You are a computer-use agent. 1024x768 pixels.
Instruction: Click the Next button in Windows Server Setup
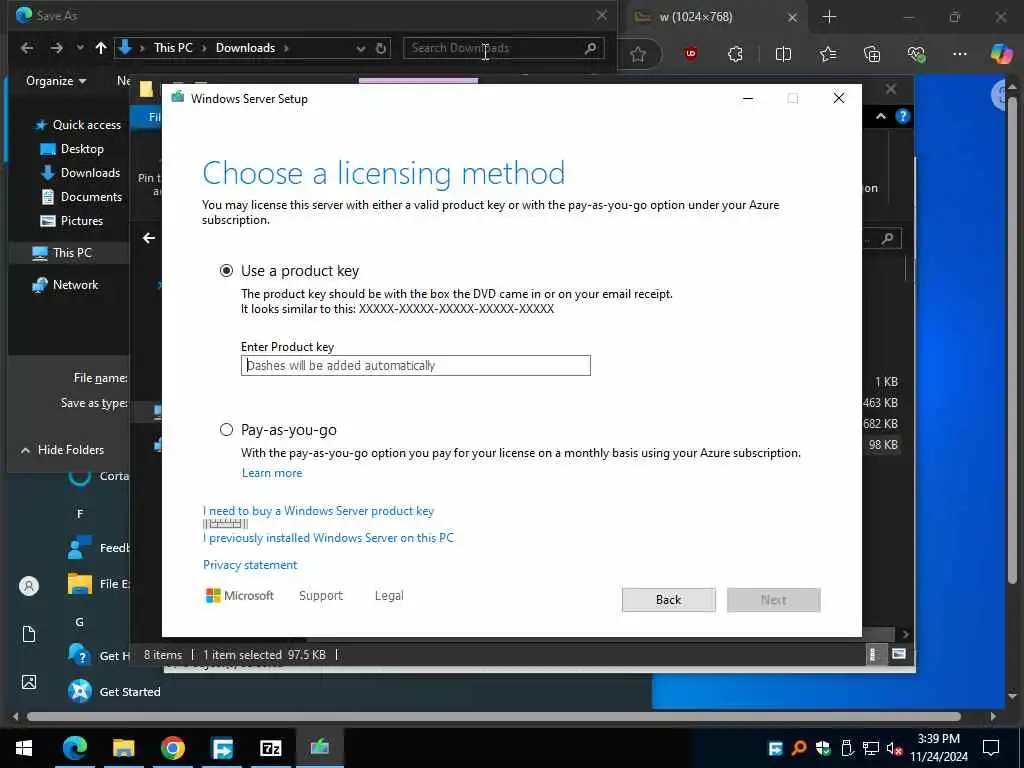click(773, 600)
